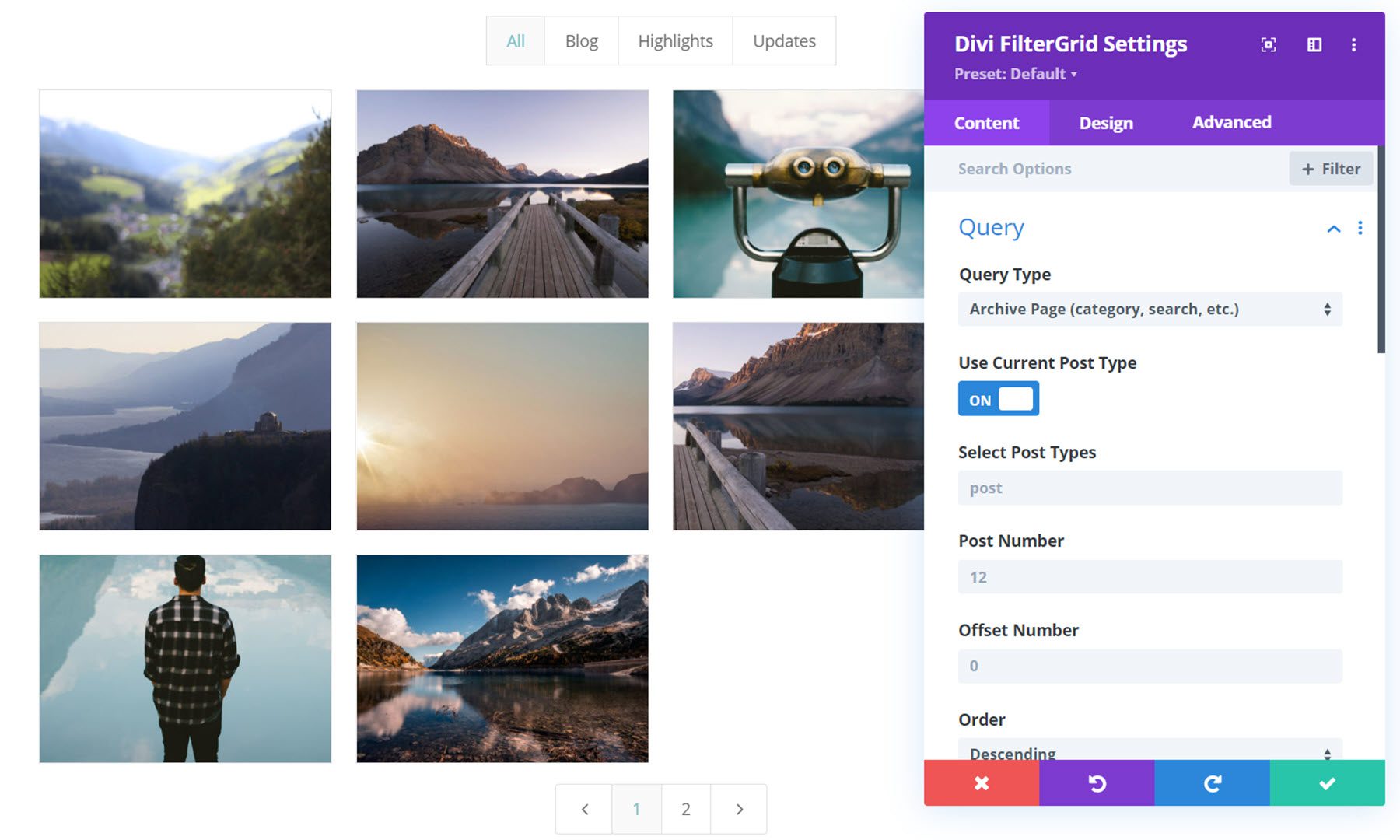
Task: Open the split view layout icon
Action: tap(1314, 45)
